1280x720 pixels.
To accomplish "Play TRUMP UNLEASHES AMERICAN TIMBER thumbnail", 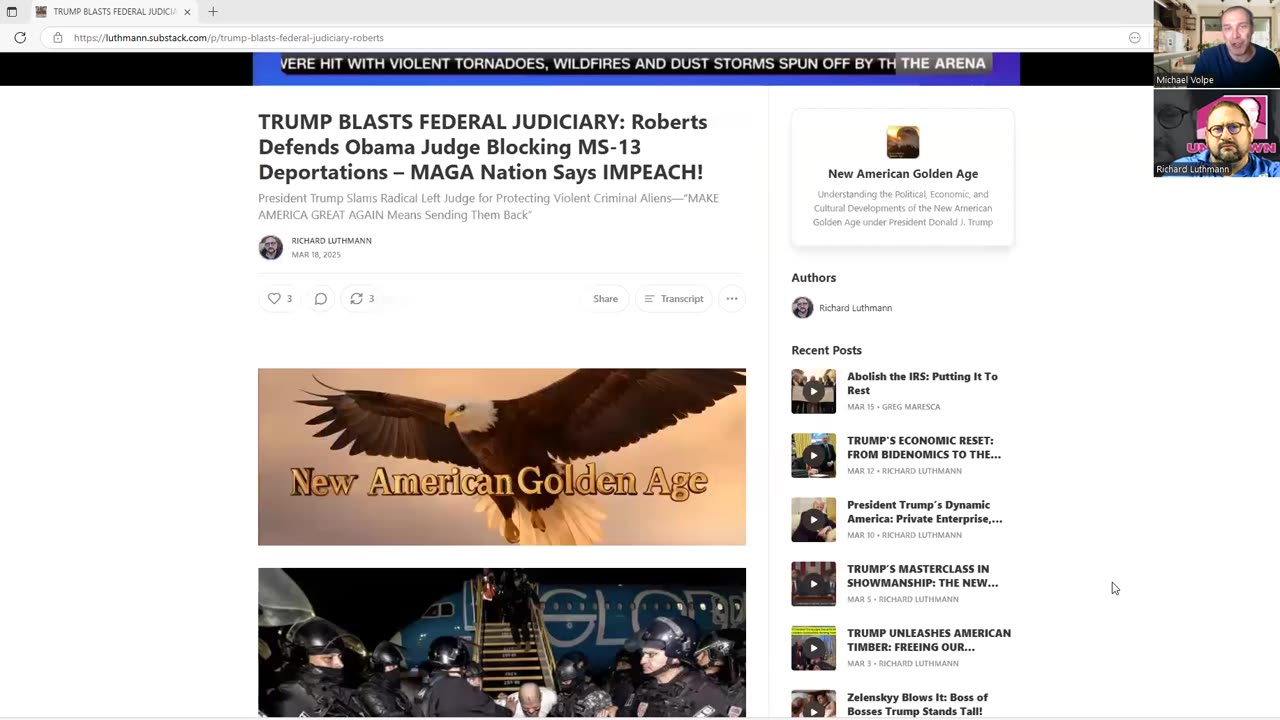I will pos(814,648).
